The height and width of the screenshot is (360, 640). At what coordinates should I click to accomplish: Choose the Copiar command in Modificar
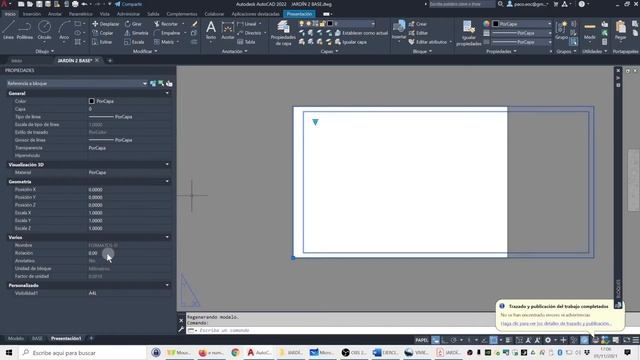tap(103, 33)
